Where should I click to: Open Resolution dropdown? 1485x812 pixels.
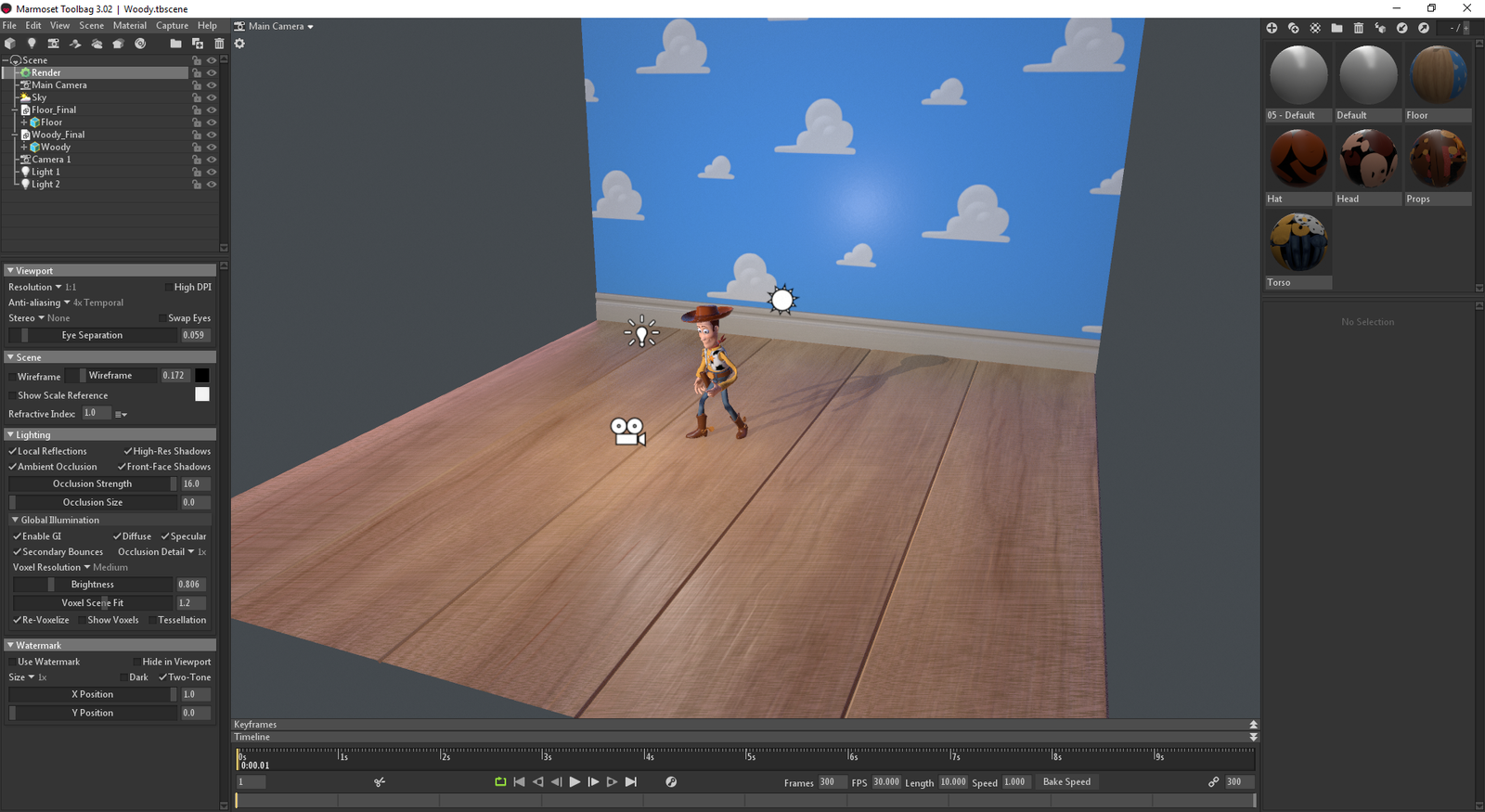pyautogui.click(x=35, y=288)
